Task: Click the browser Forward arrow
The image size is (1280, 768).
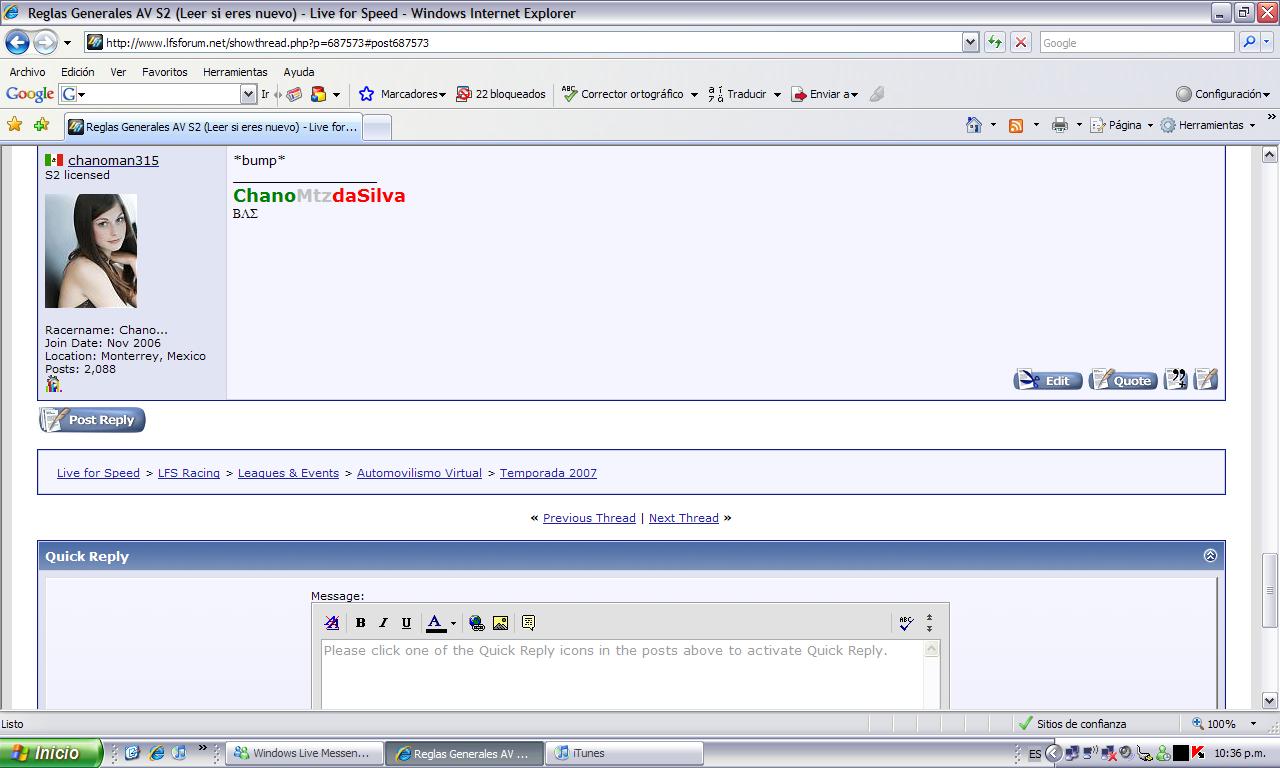Action: [45, 43]
